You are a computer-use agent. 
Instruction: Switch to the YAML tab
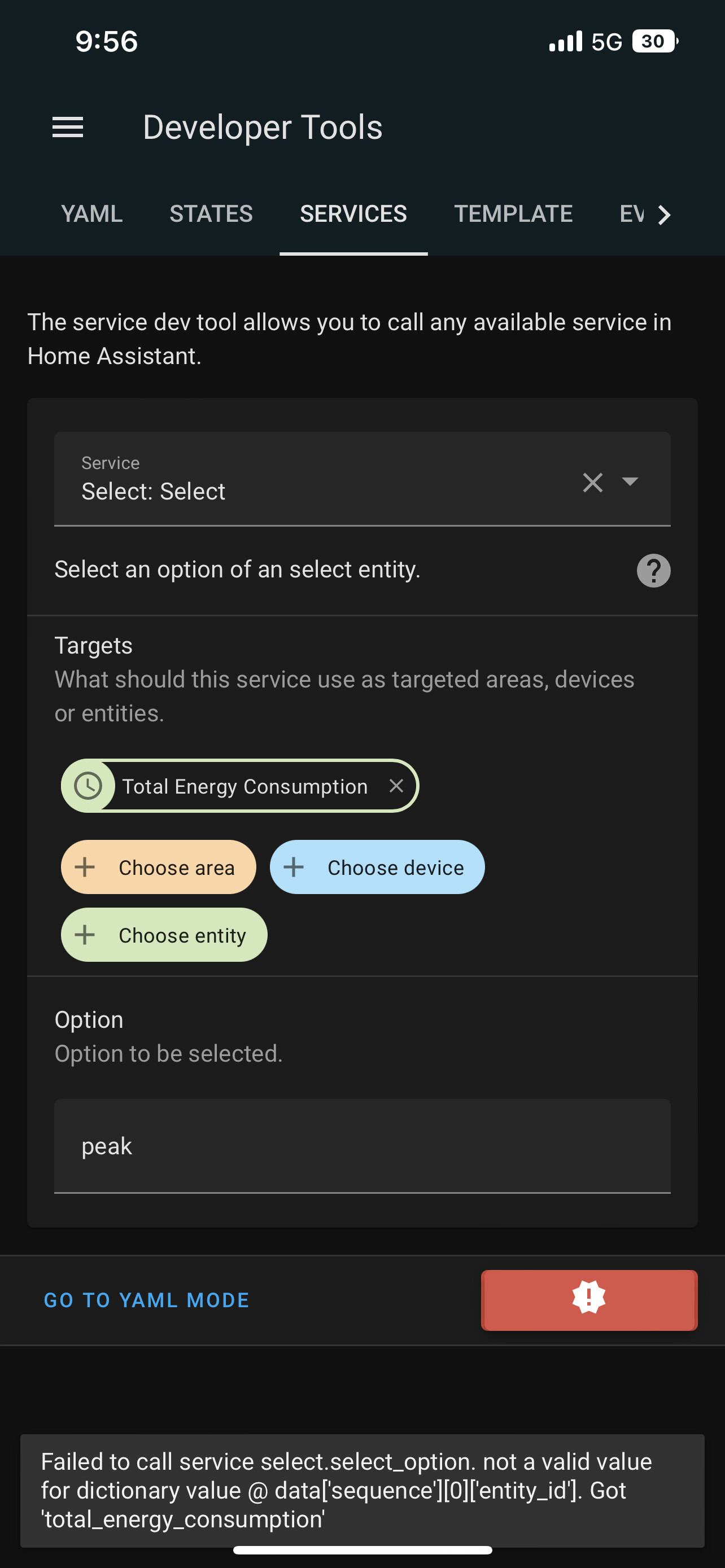pos(91,214)
